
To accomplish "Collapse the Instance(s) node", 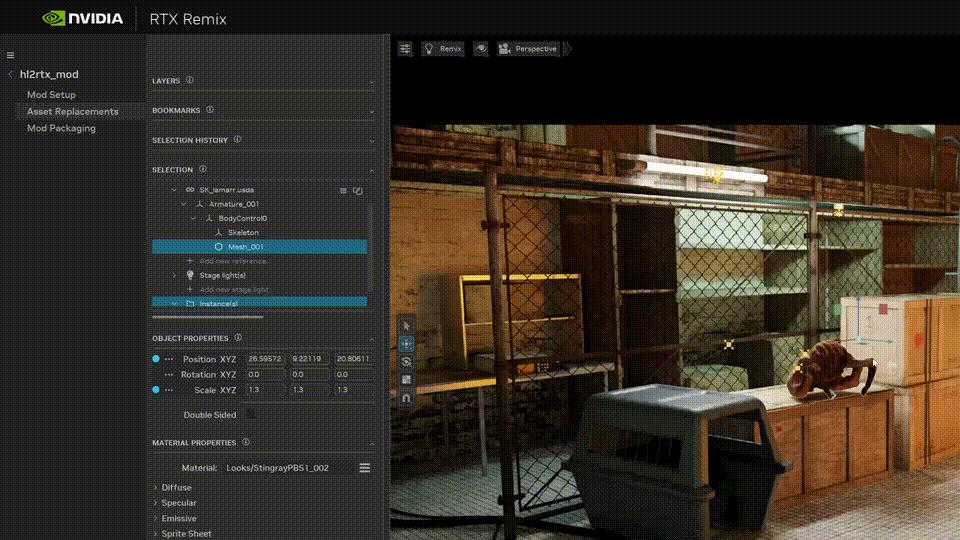I will (174, 303).
